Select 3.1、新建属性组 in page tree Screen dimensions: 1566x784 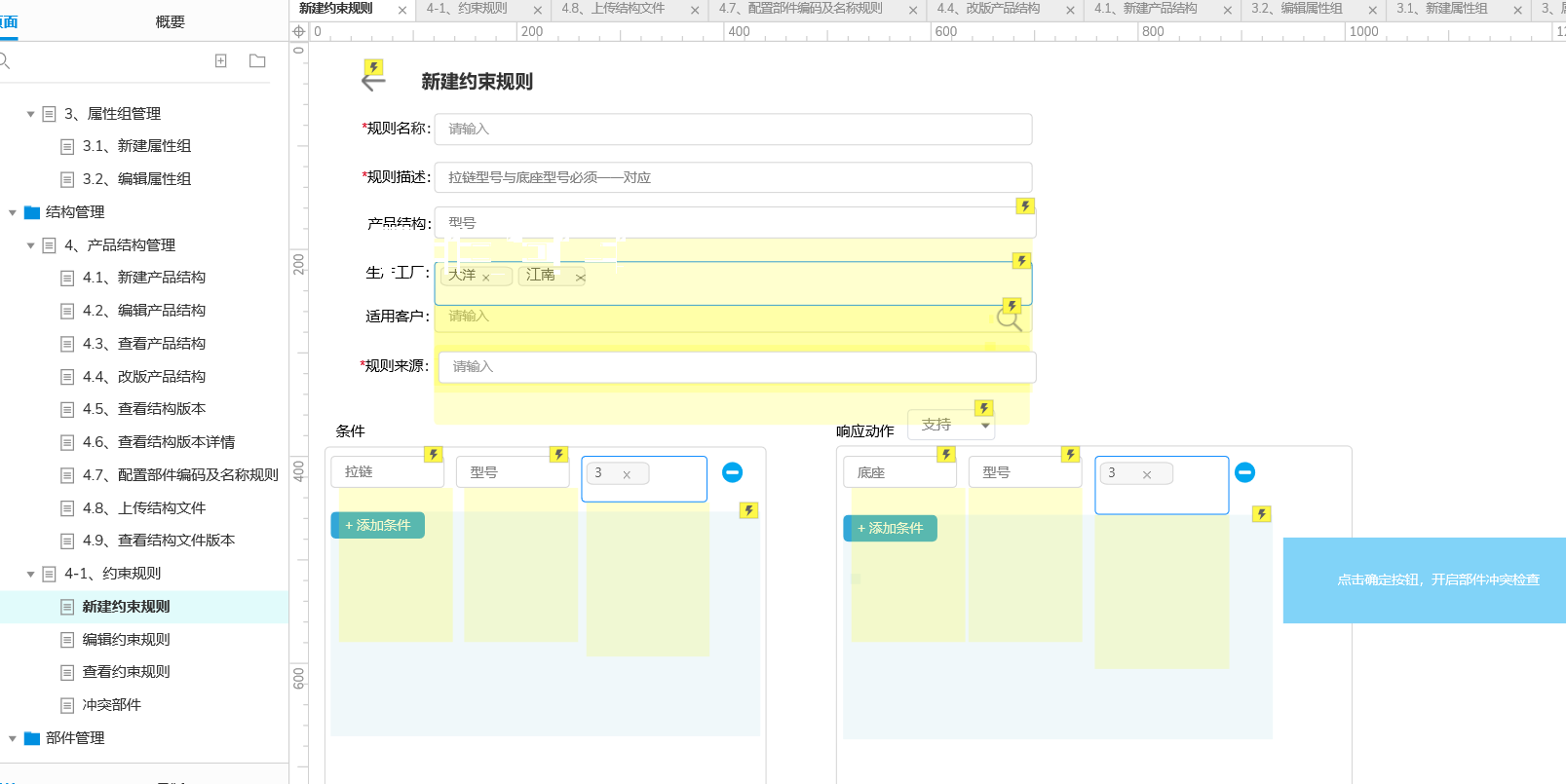[x=136, y=146]
